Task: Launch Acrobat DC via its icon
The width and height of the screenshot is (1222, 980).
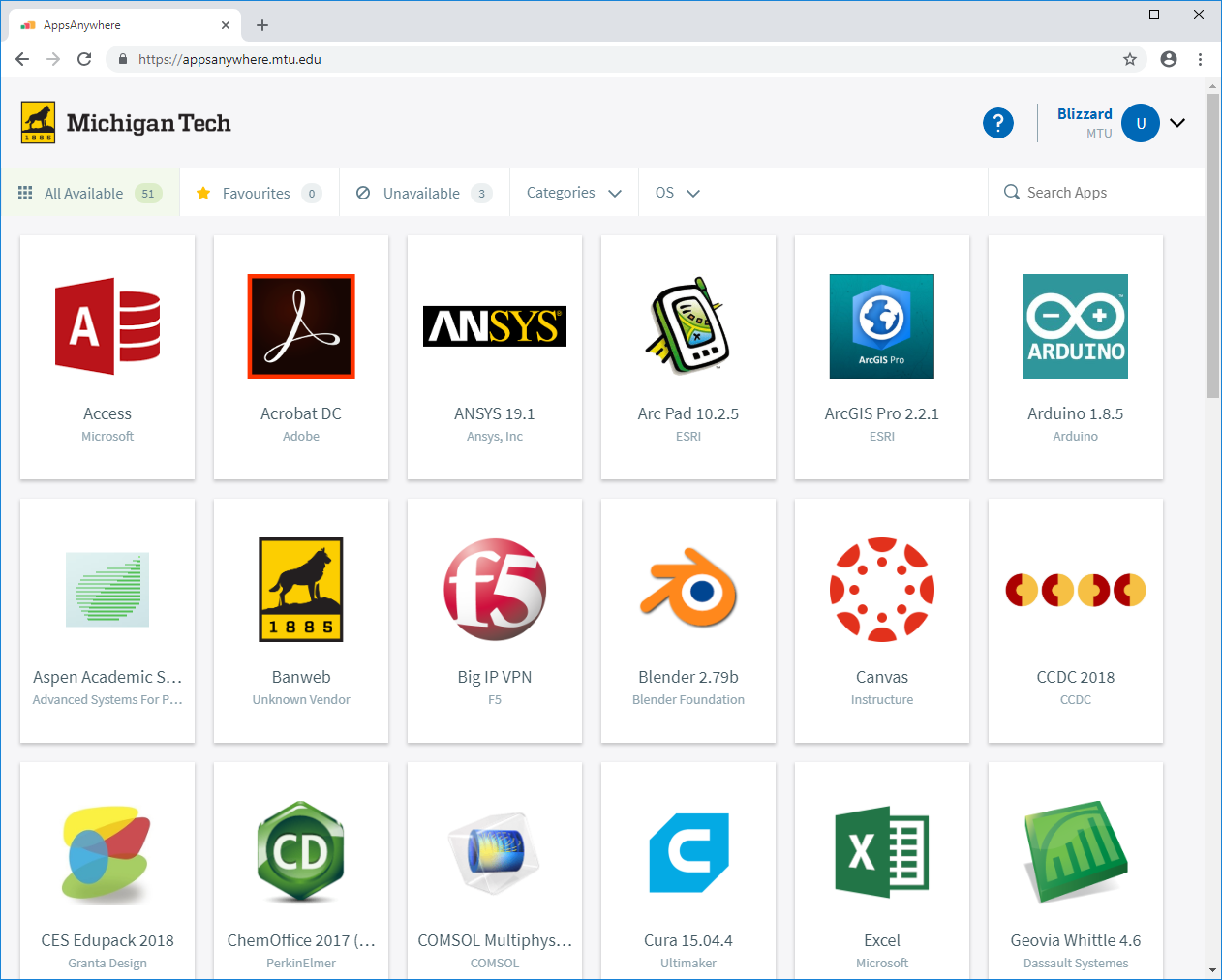Action: pos(301,326)
